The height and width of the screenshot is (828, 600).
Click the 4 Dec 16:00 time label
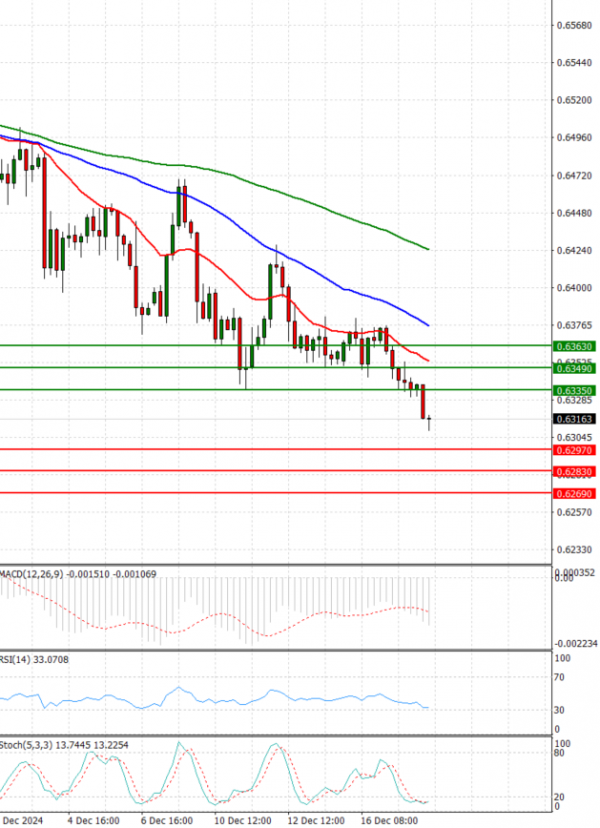pos(93,821)
